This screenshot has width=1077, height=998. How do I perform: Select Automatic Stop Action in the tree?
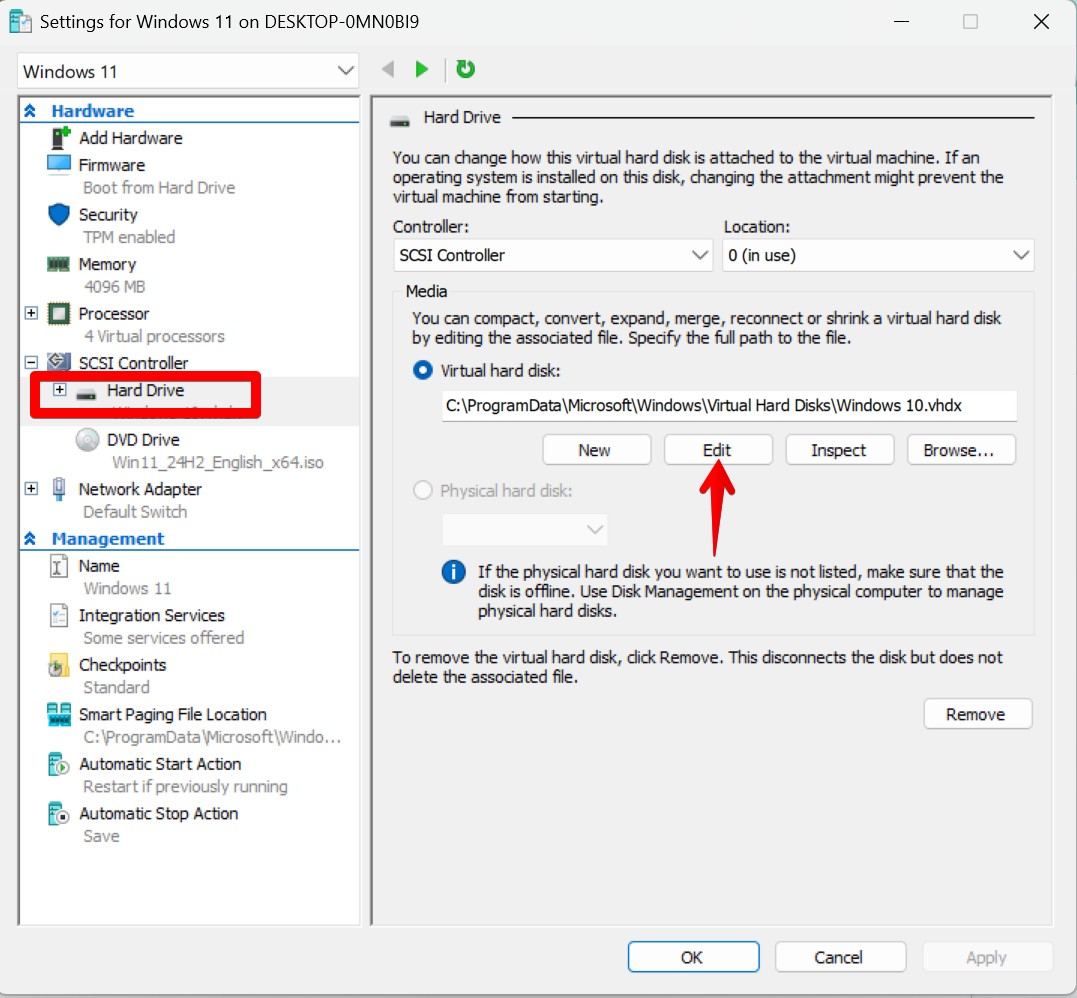click(x=159, y=813)
